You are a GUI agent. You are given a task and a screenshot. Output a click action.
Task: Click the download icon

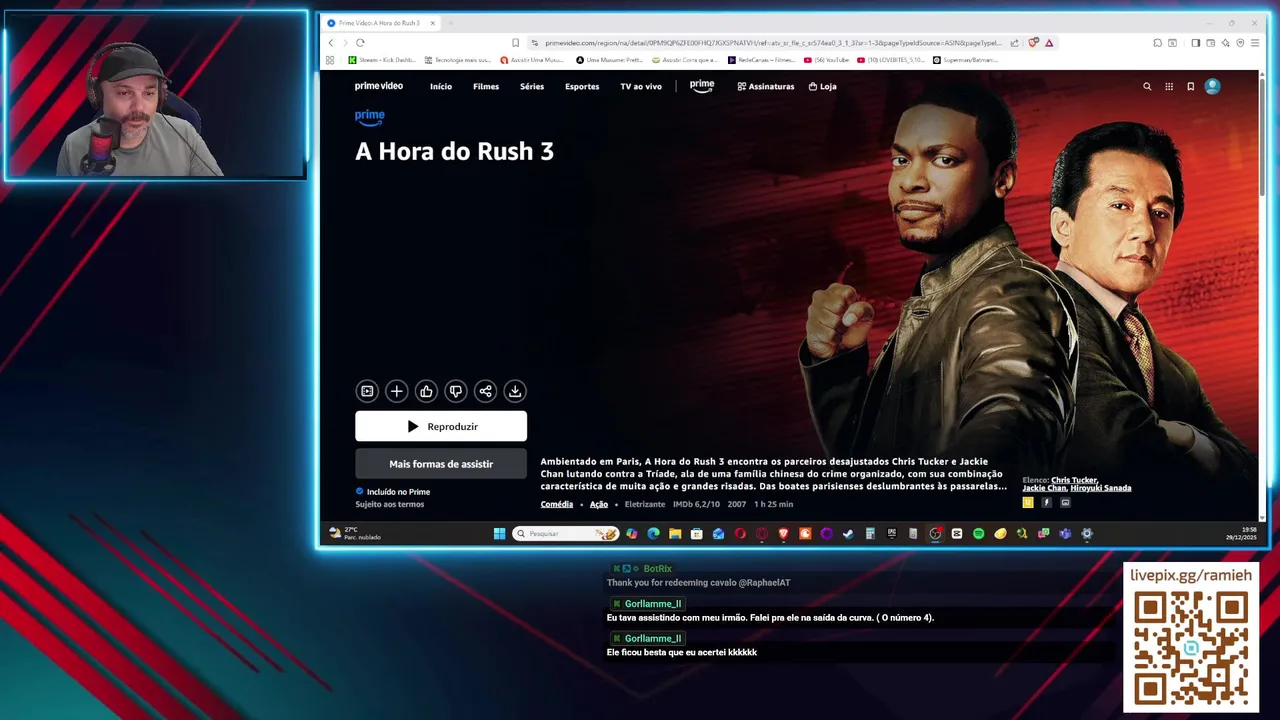pyautogui.click(x=514, y=391)
